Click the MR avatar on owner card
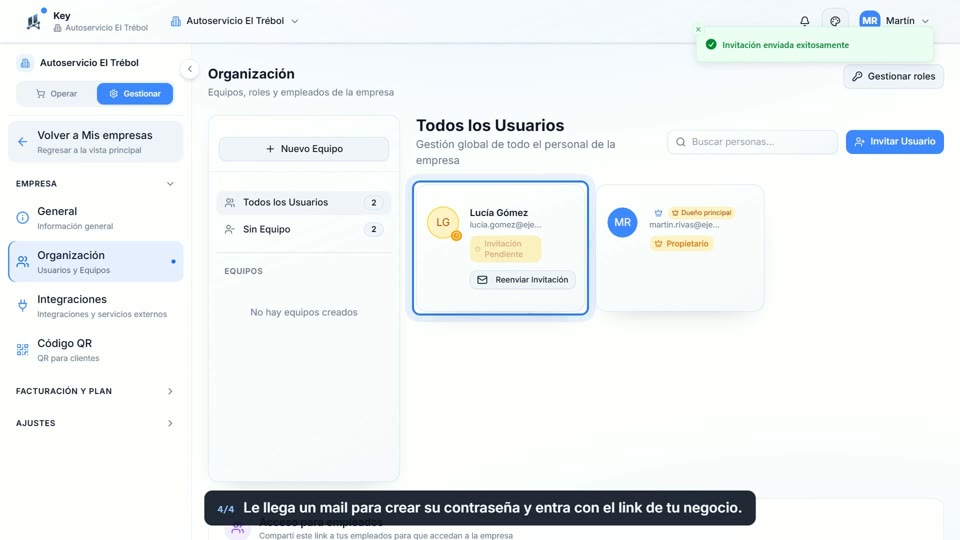This screenshot has height=540, width=960. (x=622, y=222)
